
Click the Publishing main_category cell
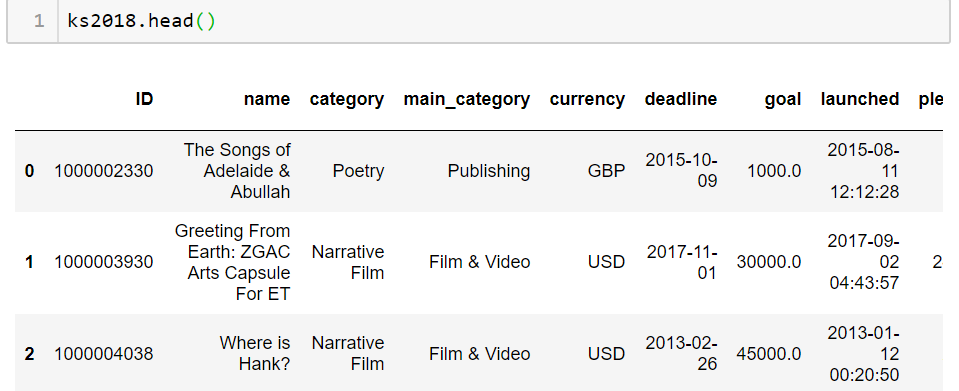point(489,171)
